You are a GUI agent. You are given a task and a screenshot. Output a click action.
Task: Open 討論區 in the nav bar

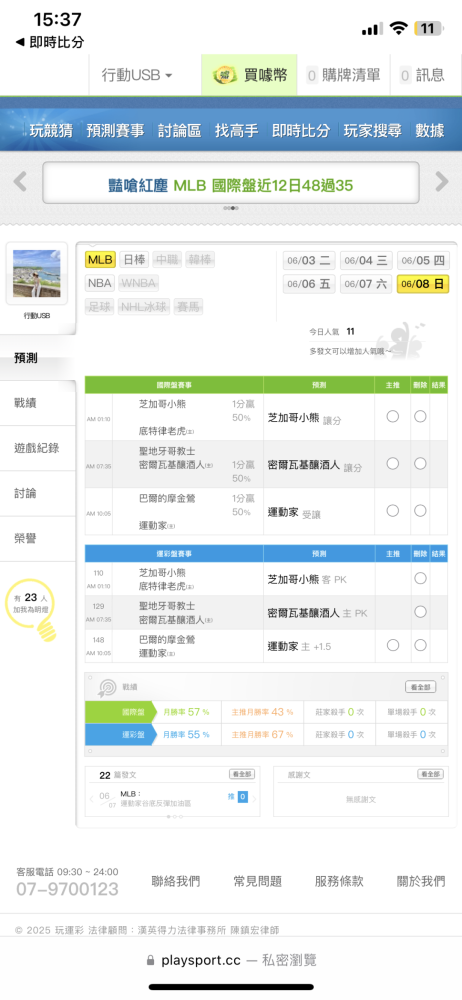pos(179,131)
